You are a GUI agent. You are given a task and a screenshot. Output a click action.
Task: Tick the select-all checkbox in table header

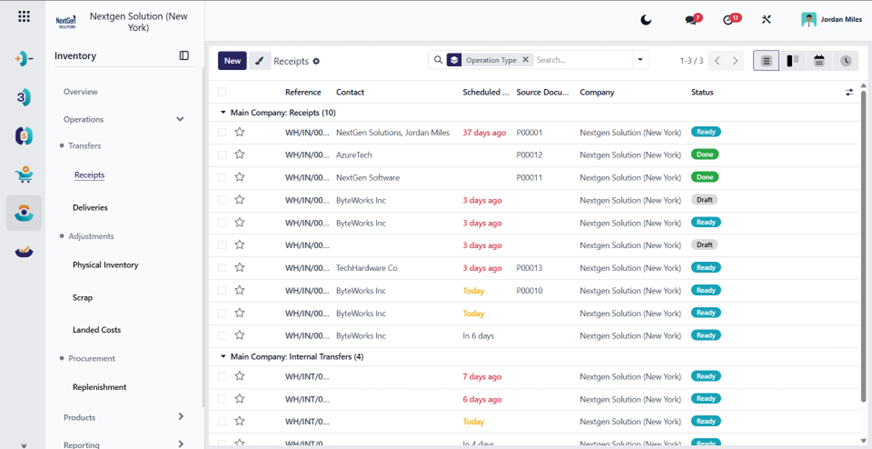coord(222,92)
